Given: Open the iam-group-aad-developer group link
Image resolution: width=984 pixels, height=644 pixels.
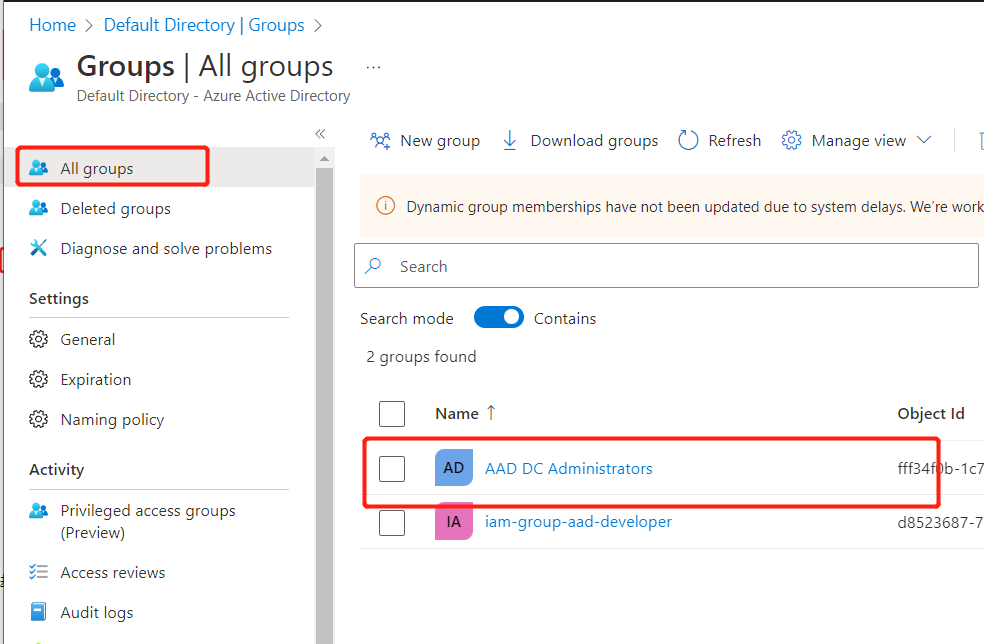Looking at the screenshot, I should coord(578,522).
